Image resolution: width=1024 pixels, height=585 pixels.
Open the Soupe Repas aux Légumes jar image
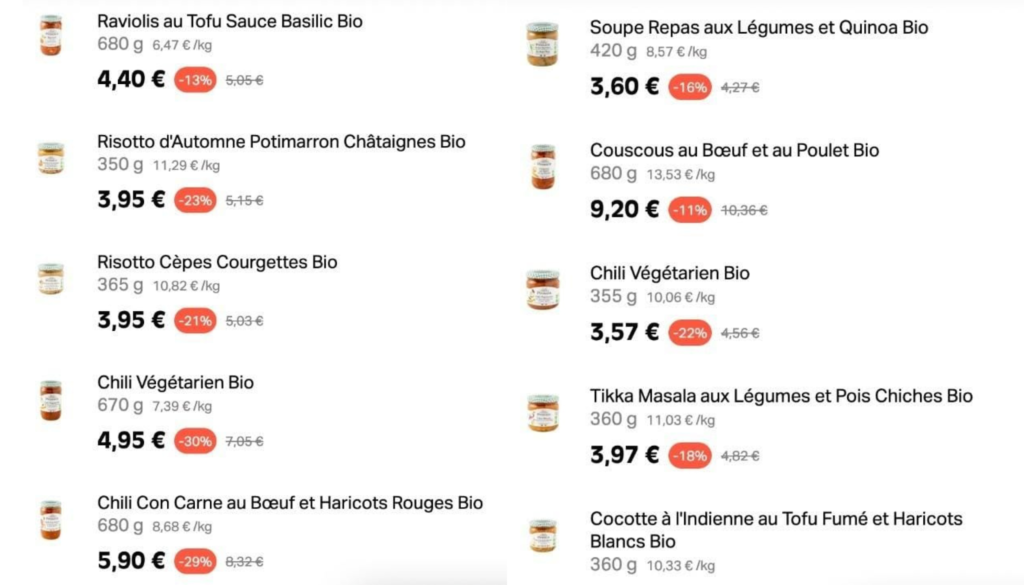coord(543,44)
